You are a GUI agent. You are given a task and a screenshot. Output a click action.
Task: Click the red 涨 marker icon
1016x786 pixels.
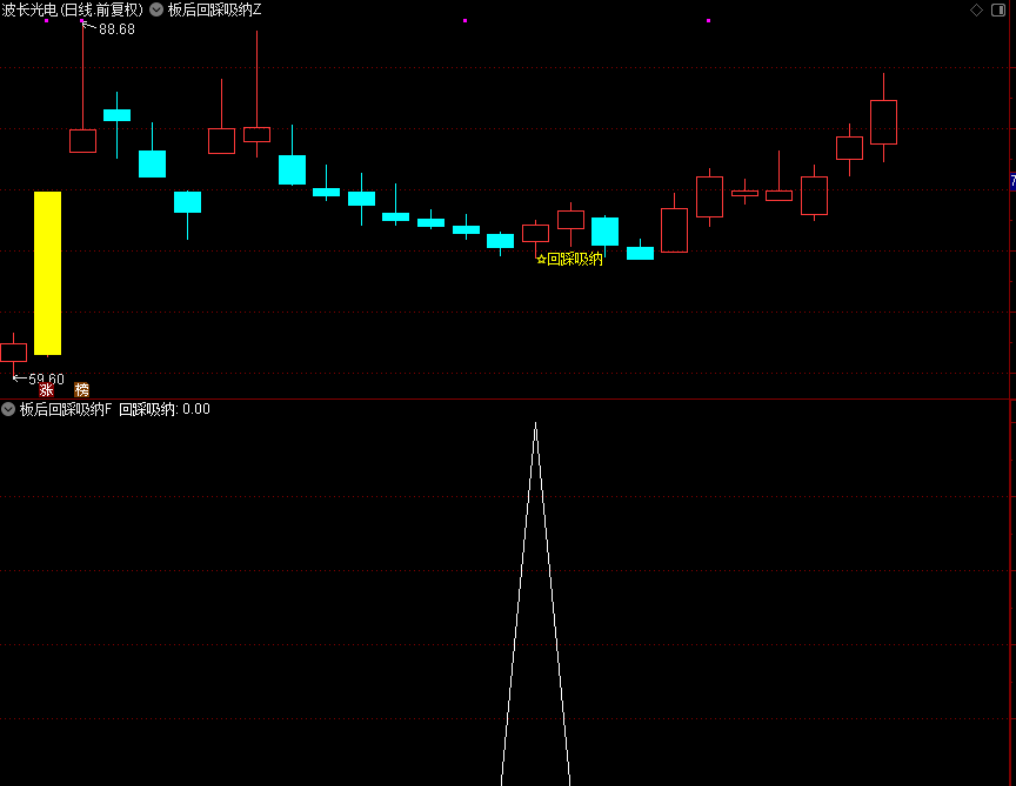coord(46,390)
